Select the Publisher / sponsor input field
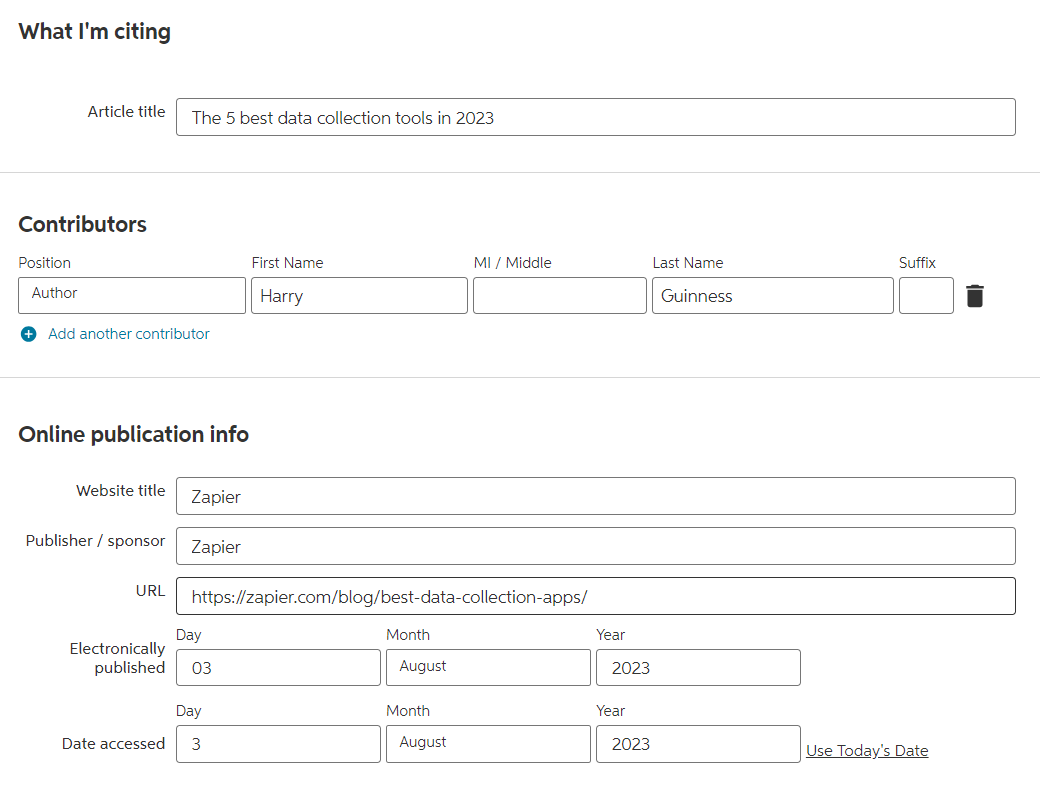 595,546
